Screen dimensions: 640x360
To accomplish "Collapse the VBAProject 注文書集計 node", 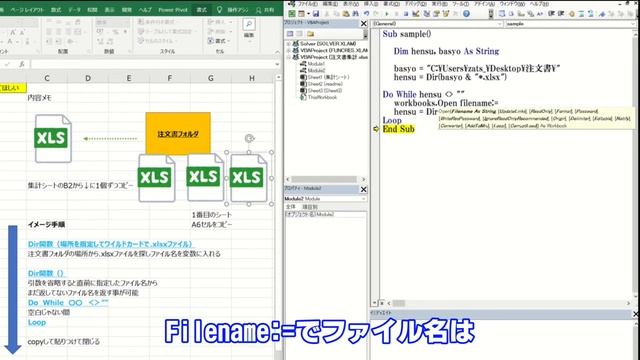I will (x=289, y=57).
